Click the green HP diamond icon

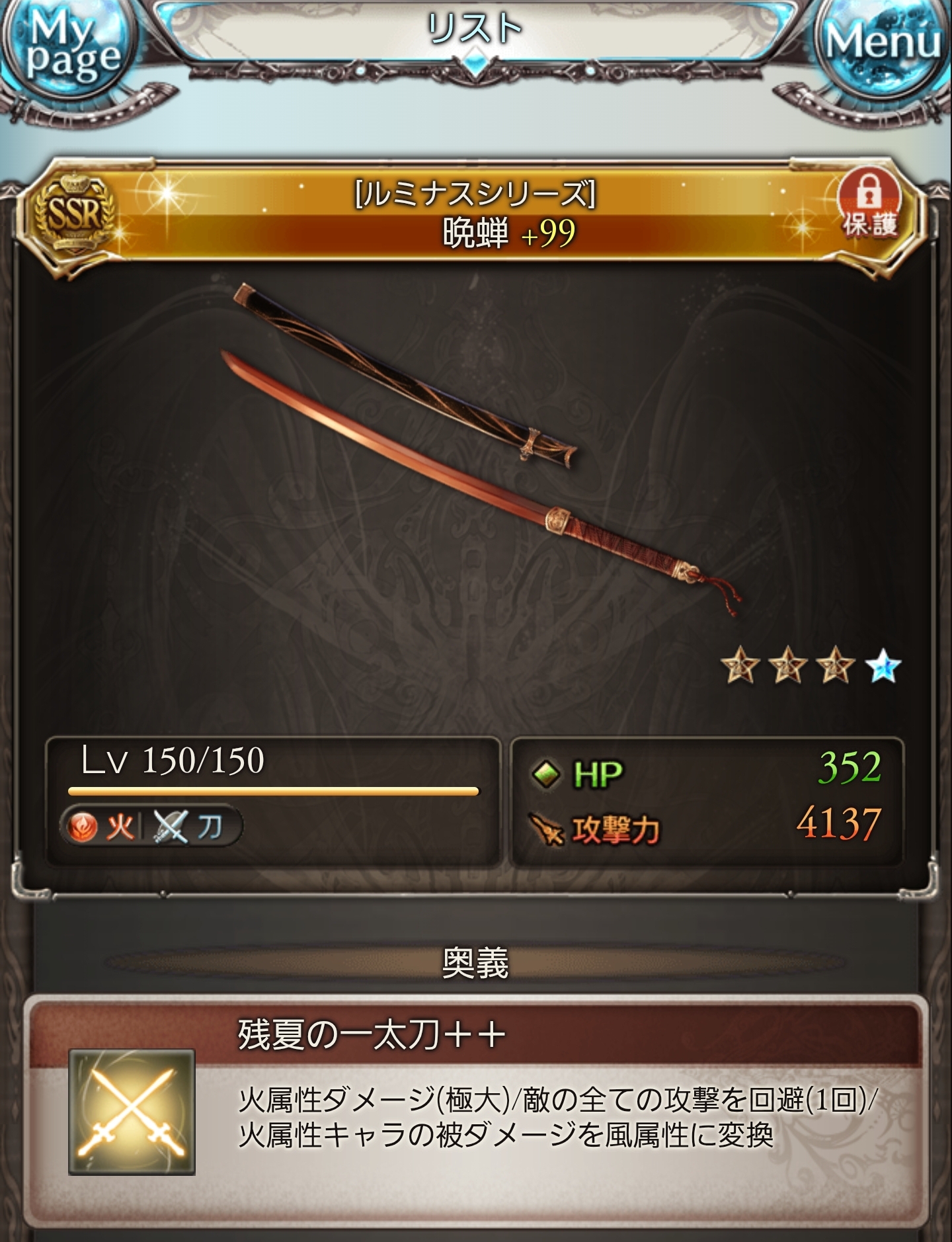(546, 774)
